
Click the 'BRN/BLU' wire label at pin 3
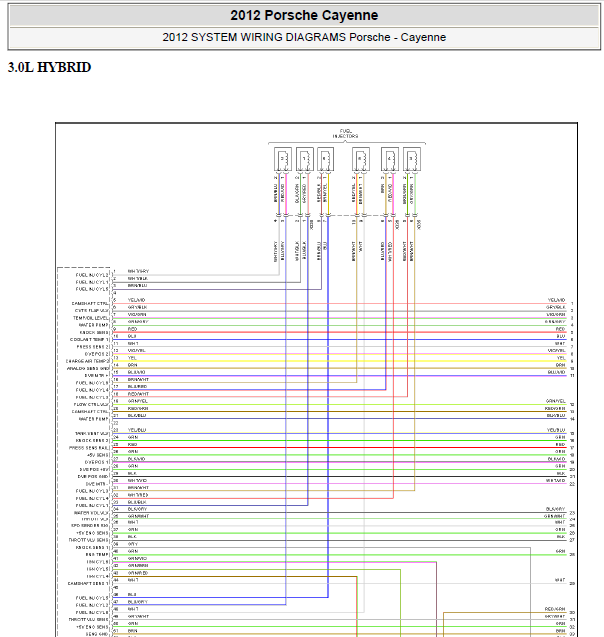coord(137,286)
